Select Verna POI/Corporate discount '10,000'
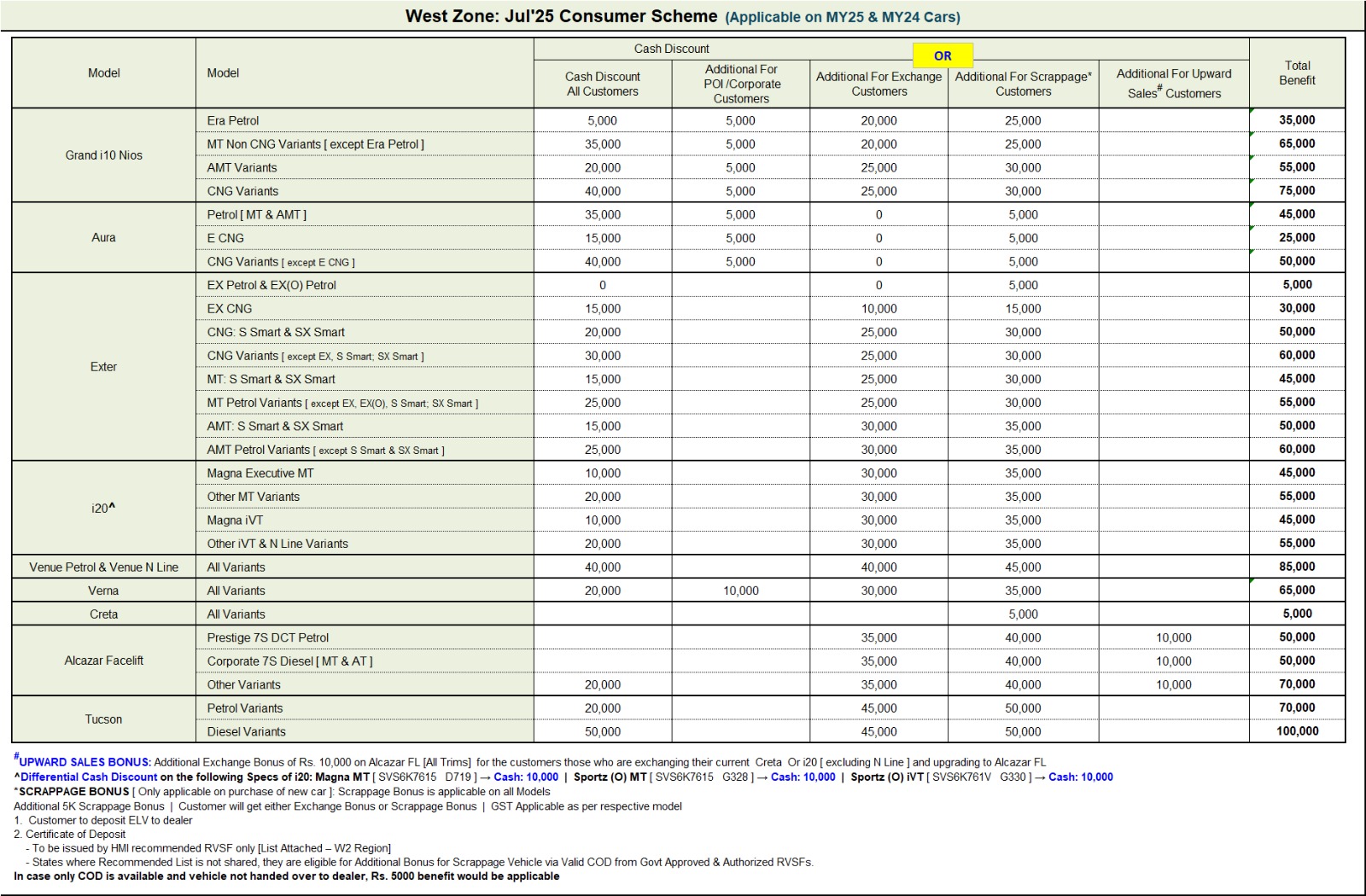Viewport: 1366px width, 896px height. coord(741,591)
